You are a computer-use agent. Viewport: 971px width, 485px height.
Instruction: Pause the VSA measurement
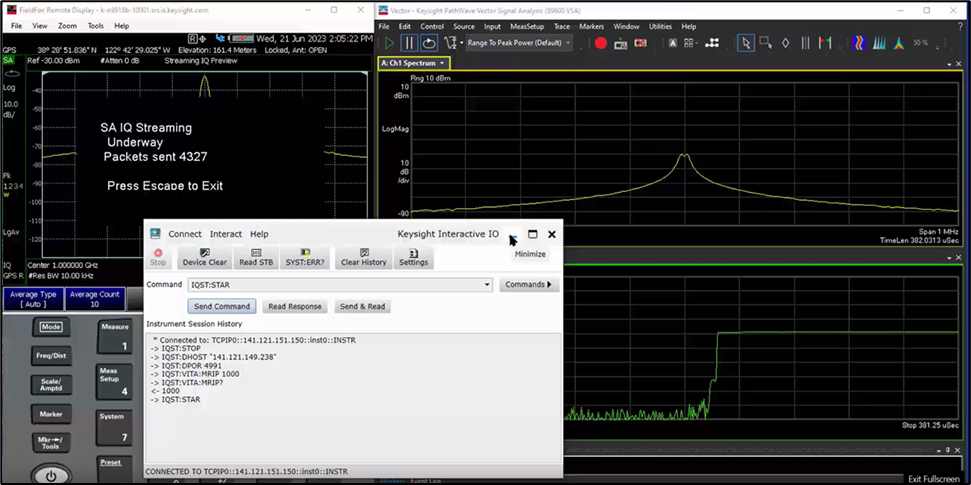point(409,43)
